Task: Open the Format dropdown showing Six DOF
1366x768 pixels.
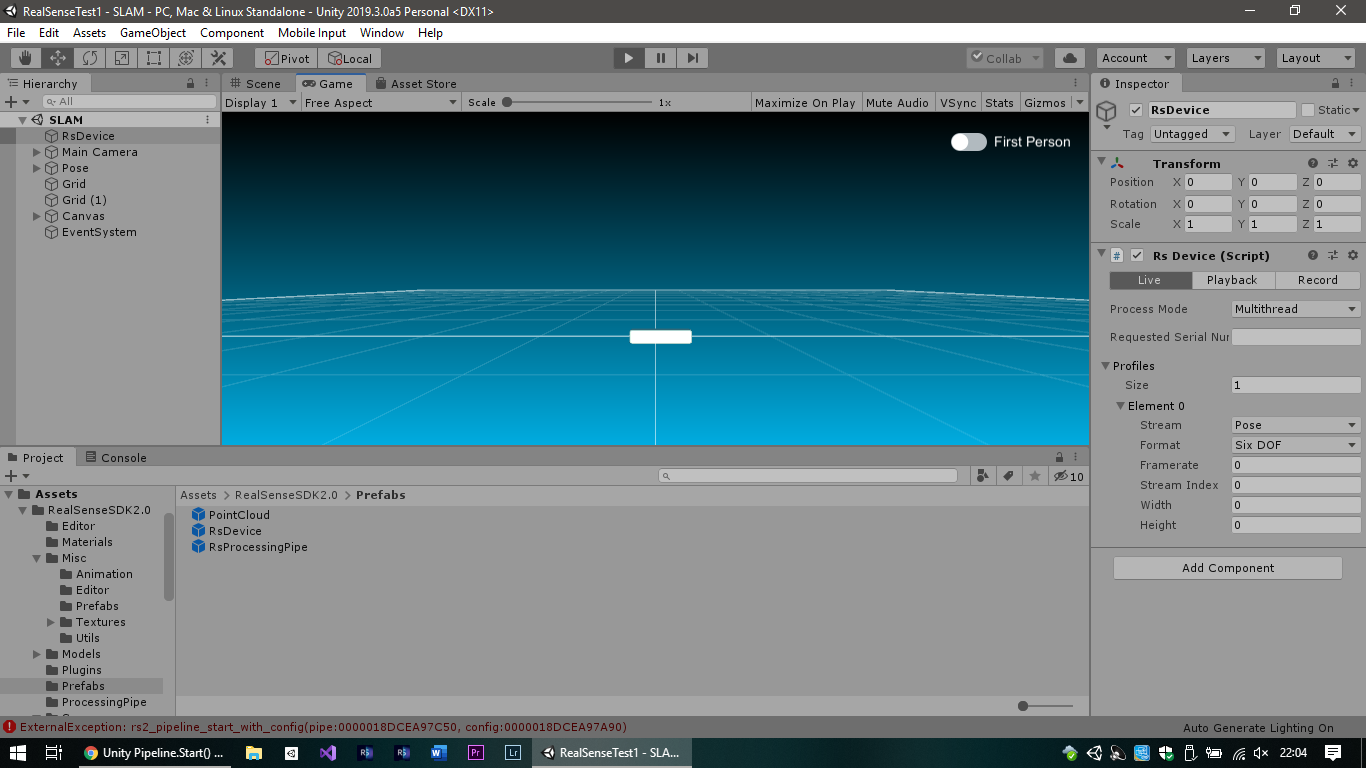Action: coord(1294,444)
